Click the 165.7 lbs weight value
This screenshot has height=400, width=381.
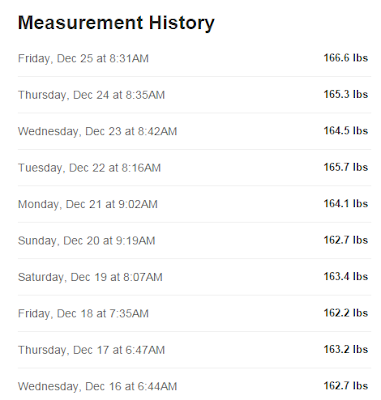coord(346,167)
